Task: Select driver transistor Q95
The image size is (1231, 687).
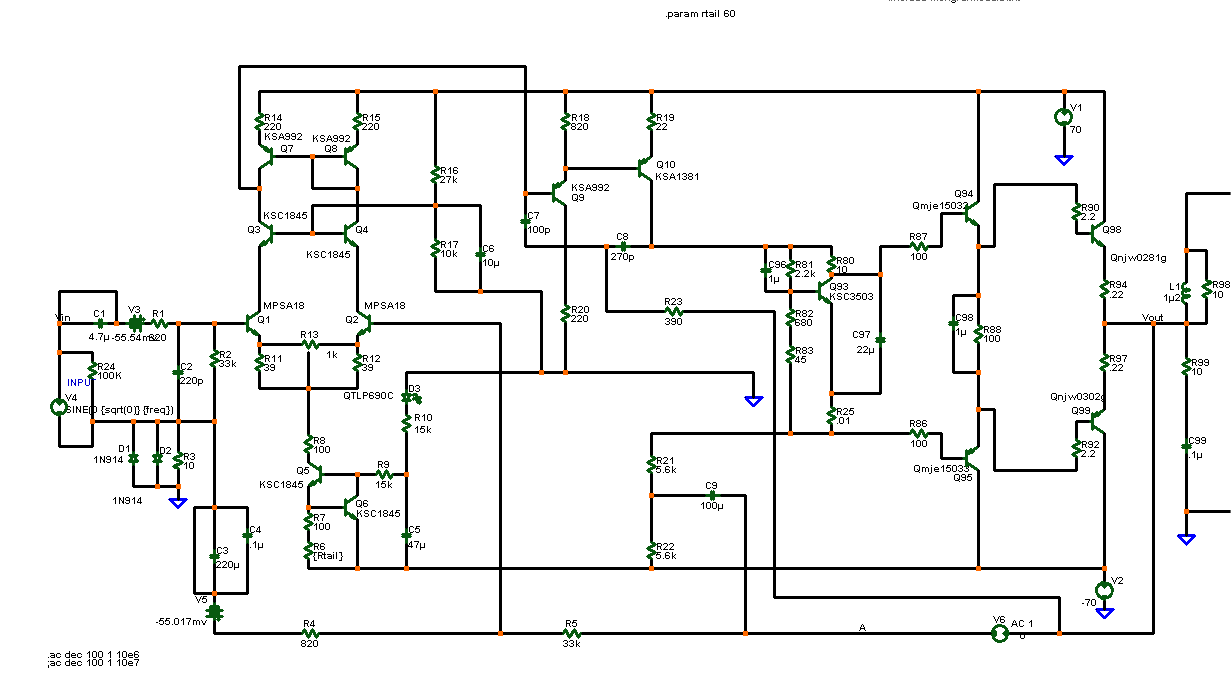Action: click(x=972, y=458)
